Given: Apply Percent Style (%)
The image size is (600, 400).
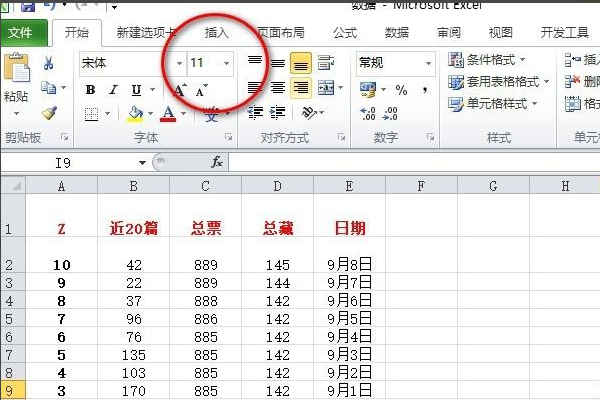Looking at the screenshot, I should pos(401,90).
